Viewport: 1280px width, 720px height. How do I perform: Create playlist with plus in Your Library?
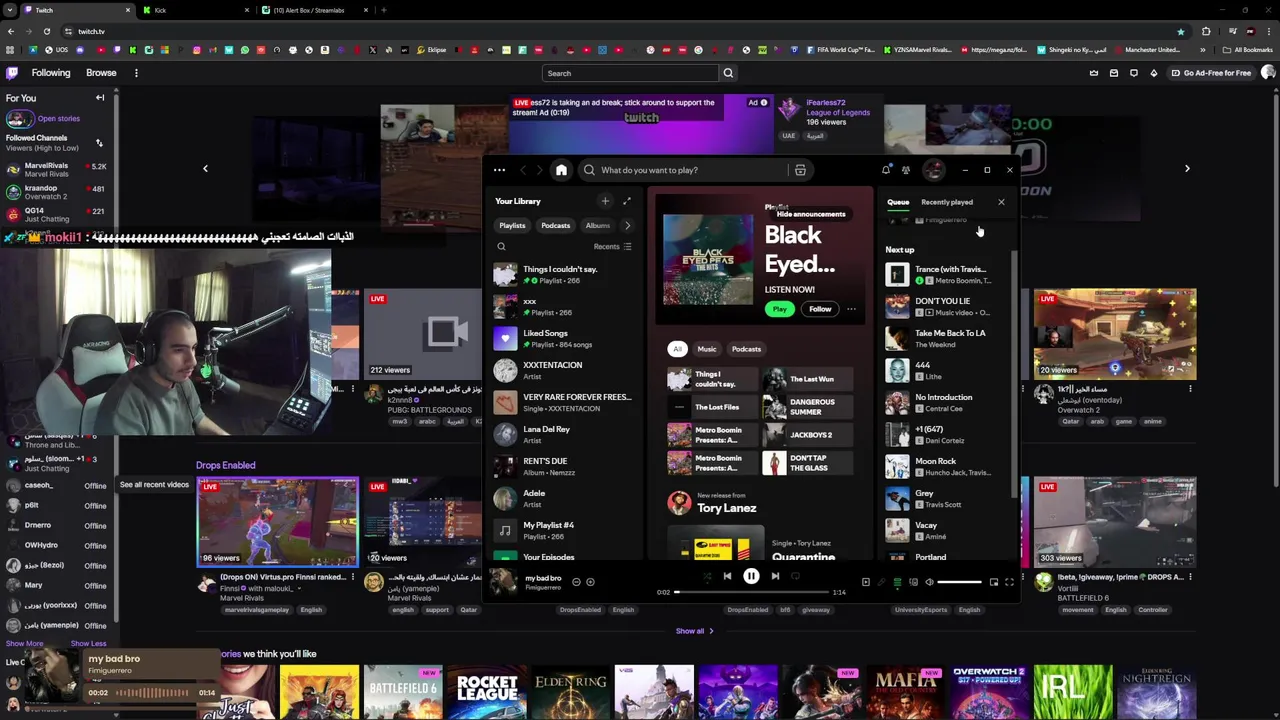click(x=605, y=201)
